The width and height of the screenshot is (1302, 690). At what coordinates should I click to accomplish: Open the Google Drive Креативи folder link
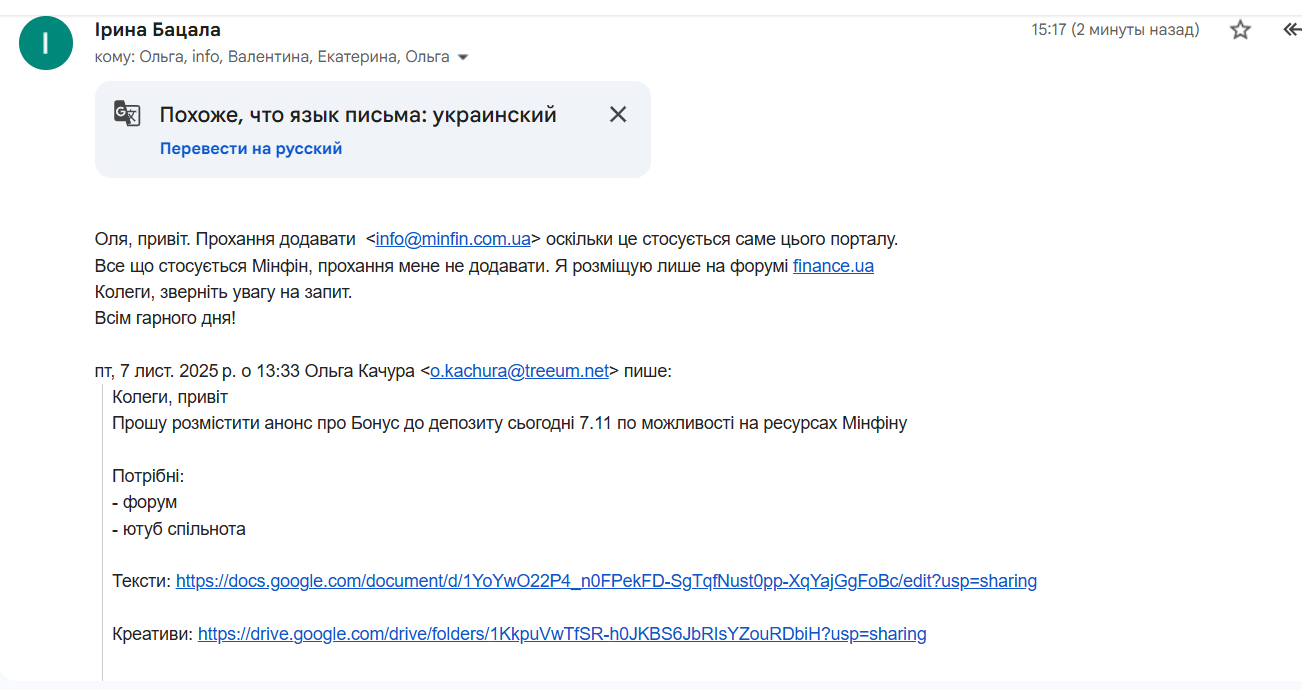tap(562, 634)
